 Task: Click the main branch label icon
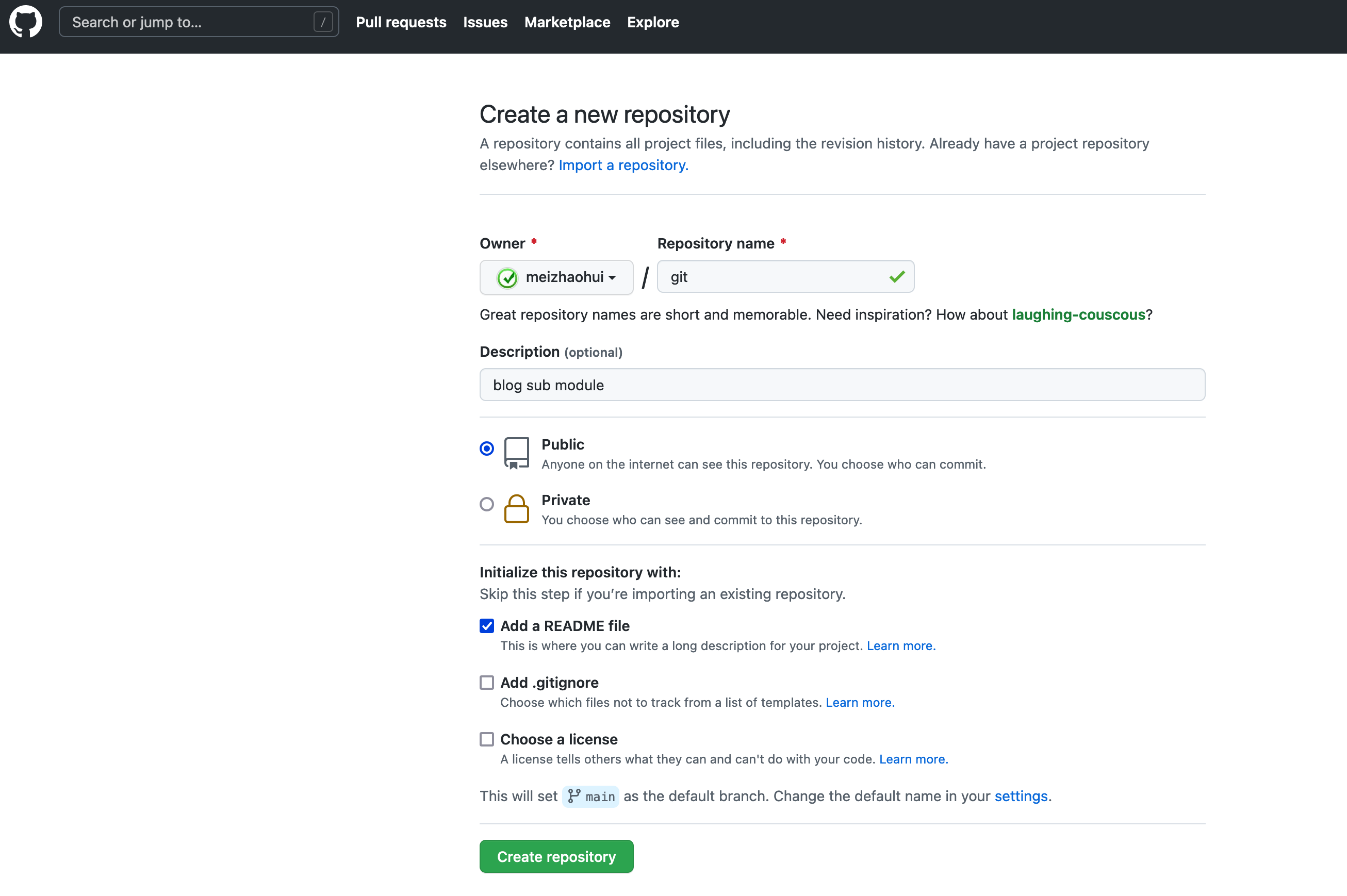coord(574,796)
